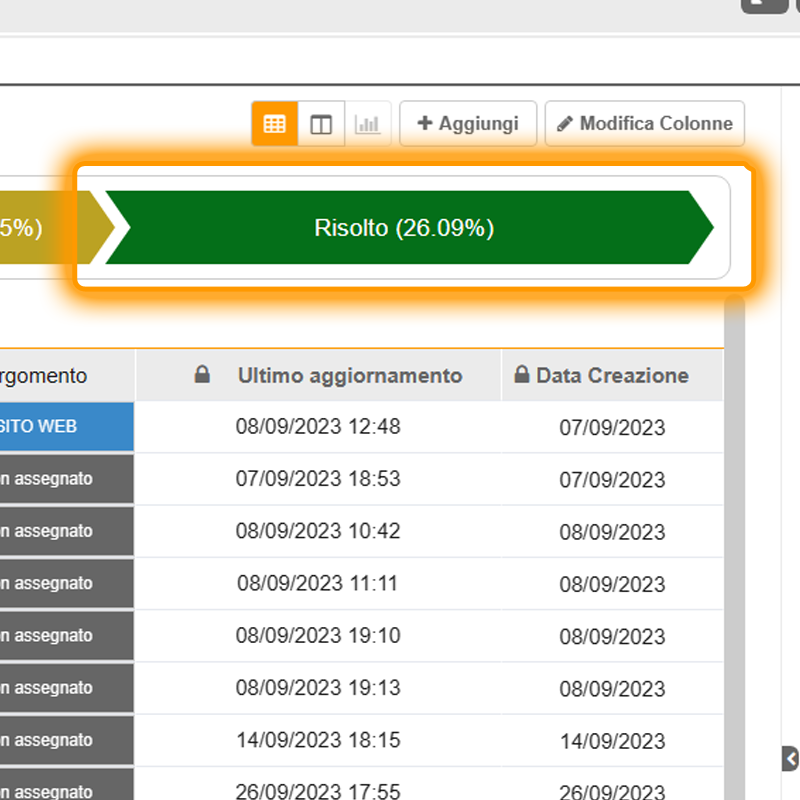Click the 08/09/2023 12:48 cell
This screenshot has height=800, width=800.
pos(318,427)
